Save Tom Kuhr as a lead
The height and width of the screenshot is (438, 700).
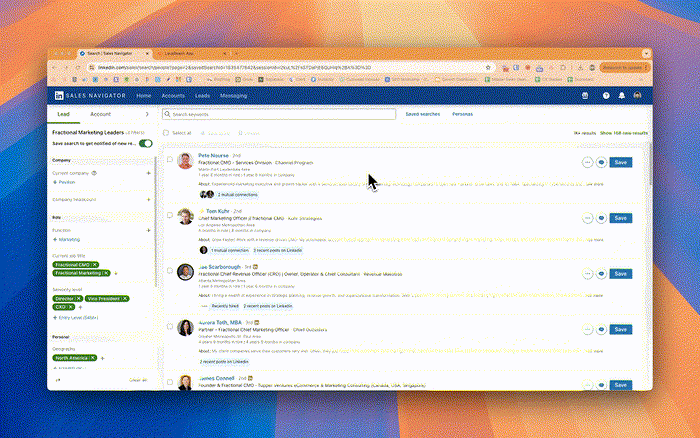pyautogui.click(x=621, y=218)
